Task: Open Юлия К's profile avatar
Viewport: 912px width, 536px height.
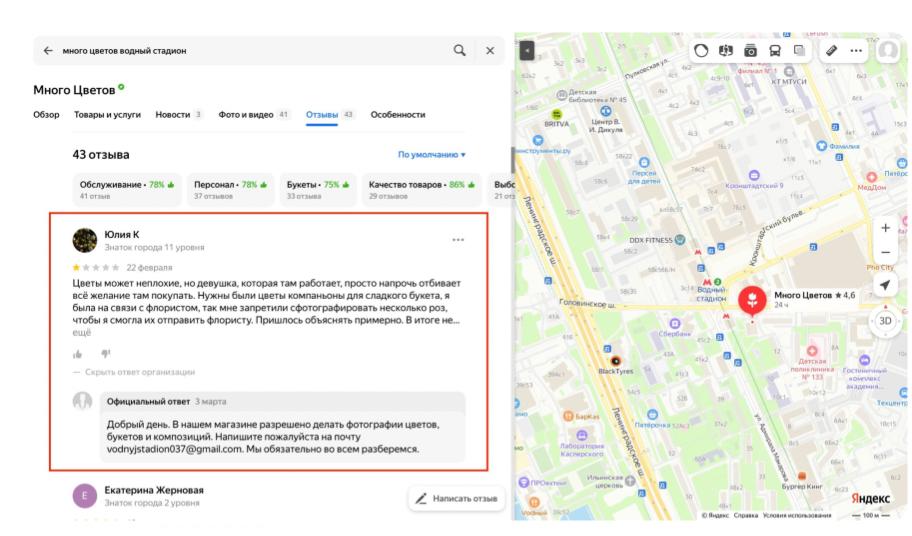Action: coord(84,240)
